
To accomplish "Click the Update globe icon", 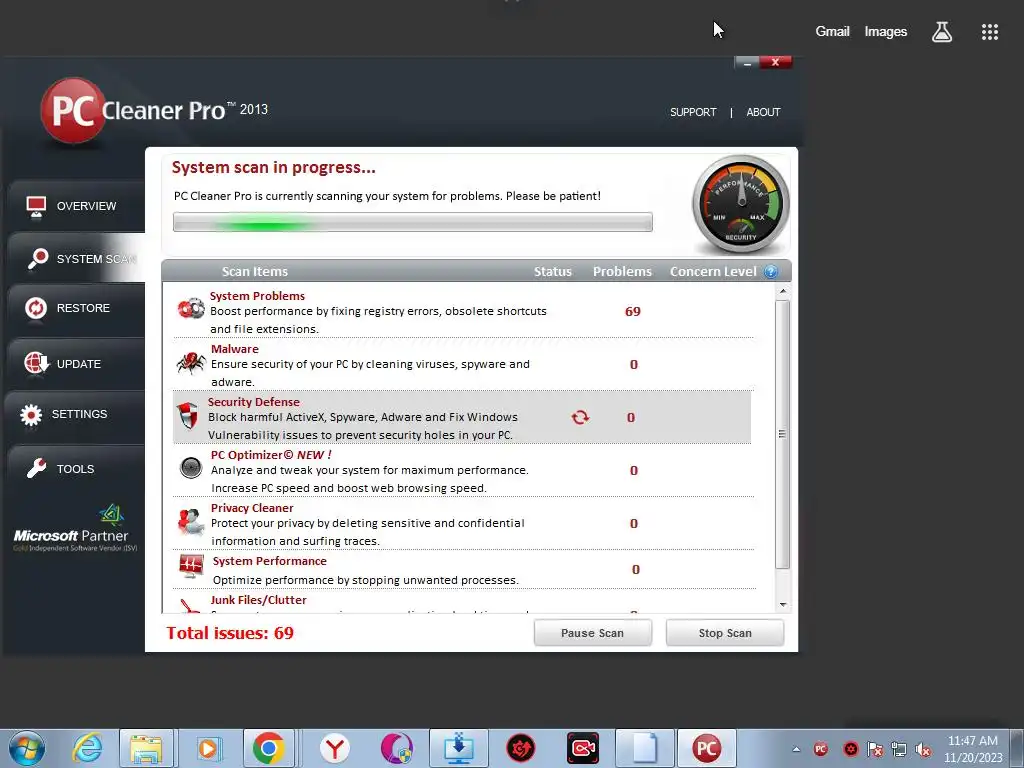I will click(x=36, y=363).
